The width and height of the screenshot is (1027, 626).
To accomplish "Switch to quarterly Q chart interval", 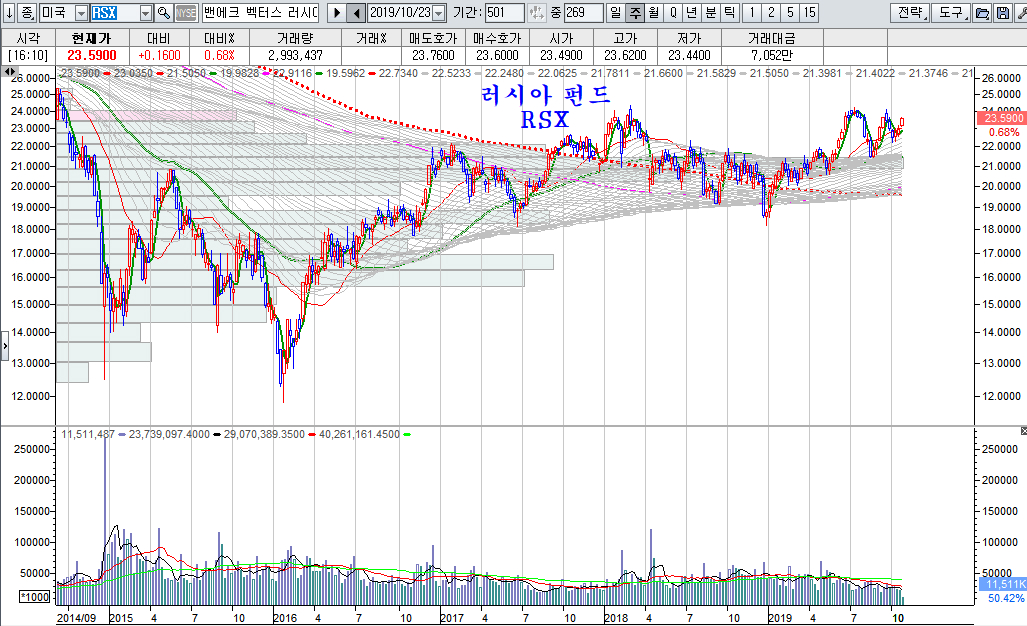I will [673, 12].
